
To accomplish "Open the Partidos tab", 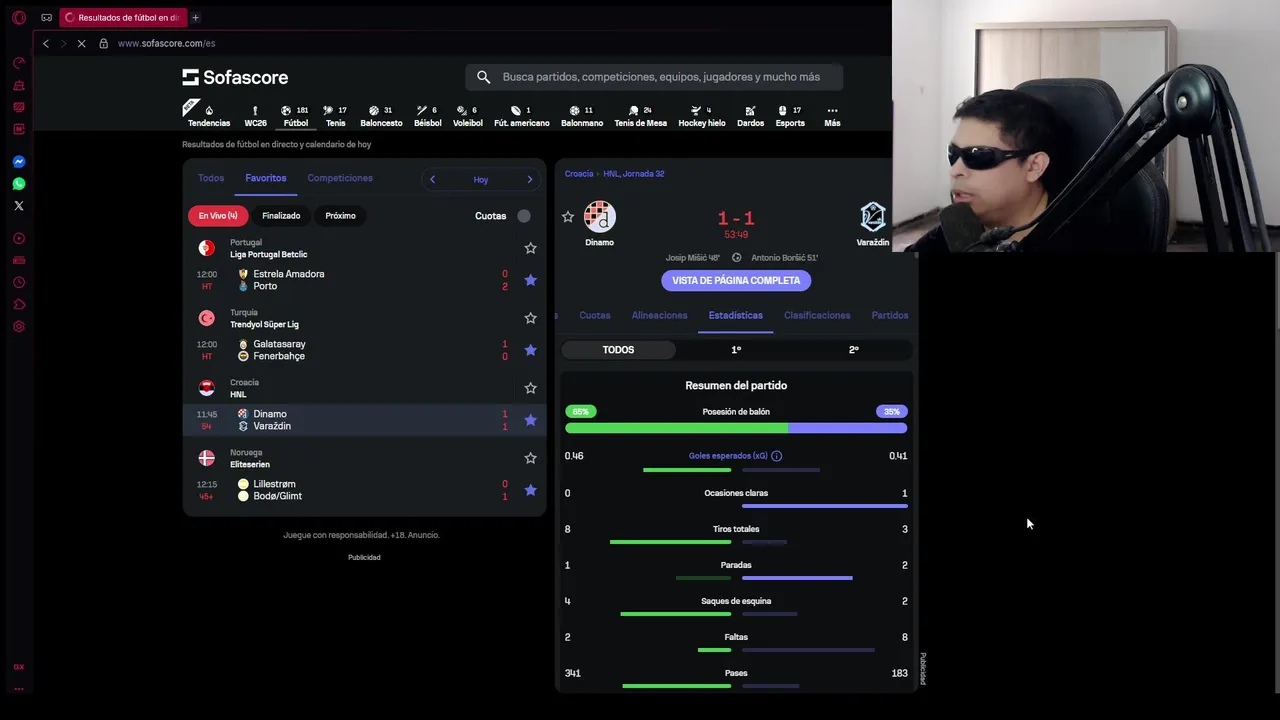I will pos(890,315).
